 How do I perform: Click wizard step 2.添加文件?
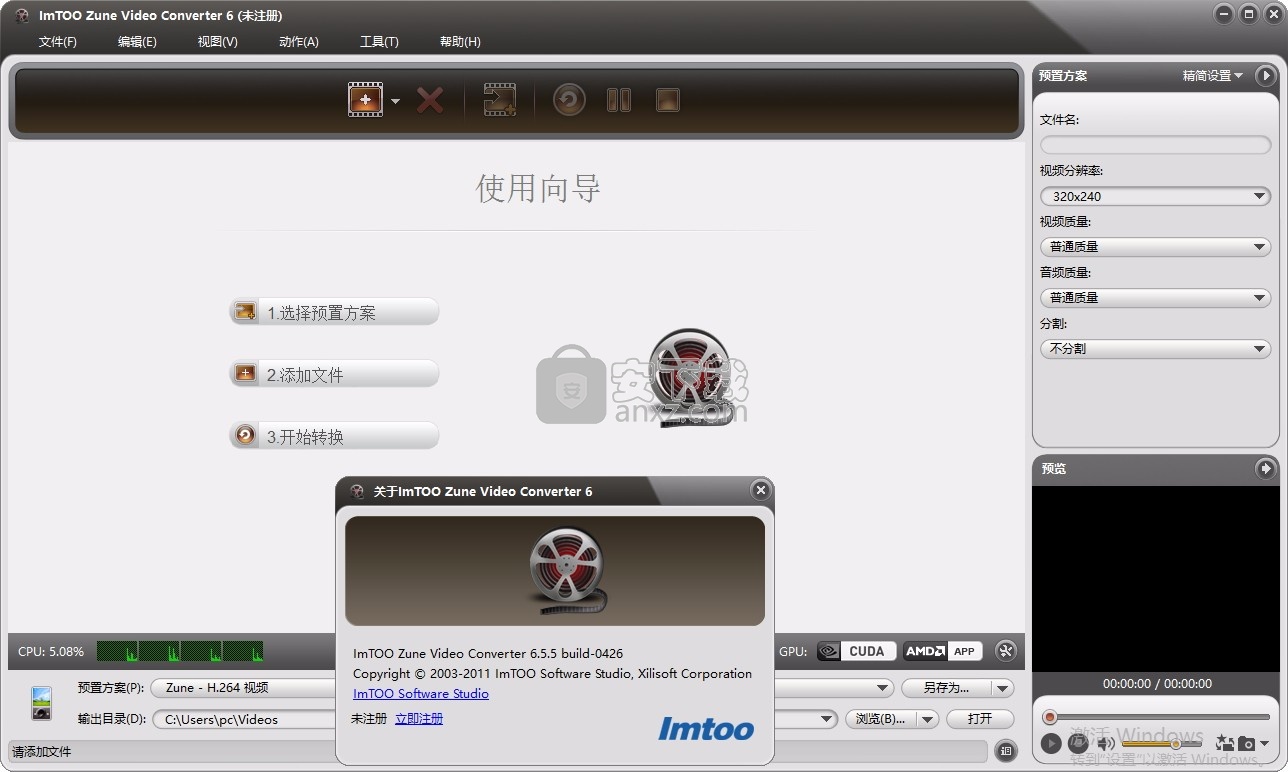pos(334,374)
